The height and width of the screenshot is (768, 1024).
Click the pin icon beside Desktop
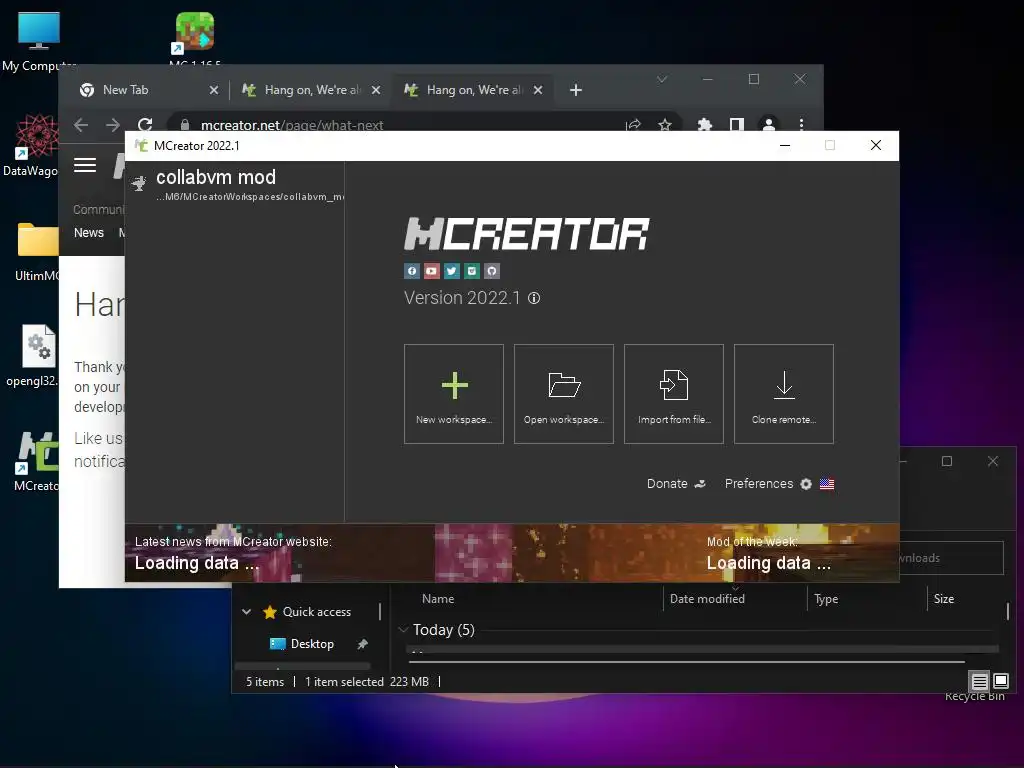click(x=362, y=644)
